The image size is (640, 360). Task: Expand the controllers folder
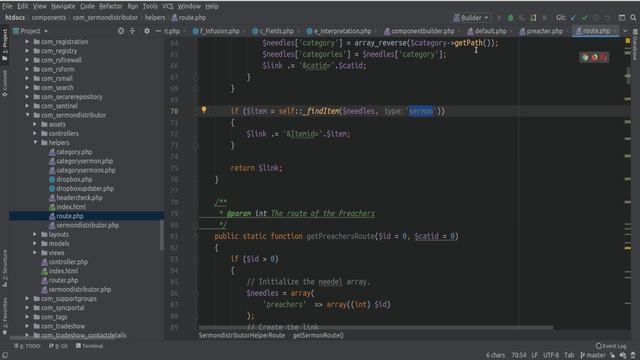(x=36, y=133)
